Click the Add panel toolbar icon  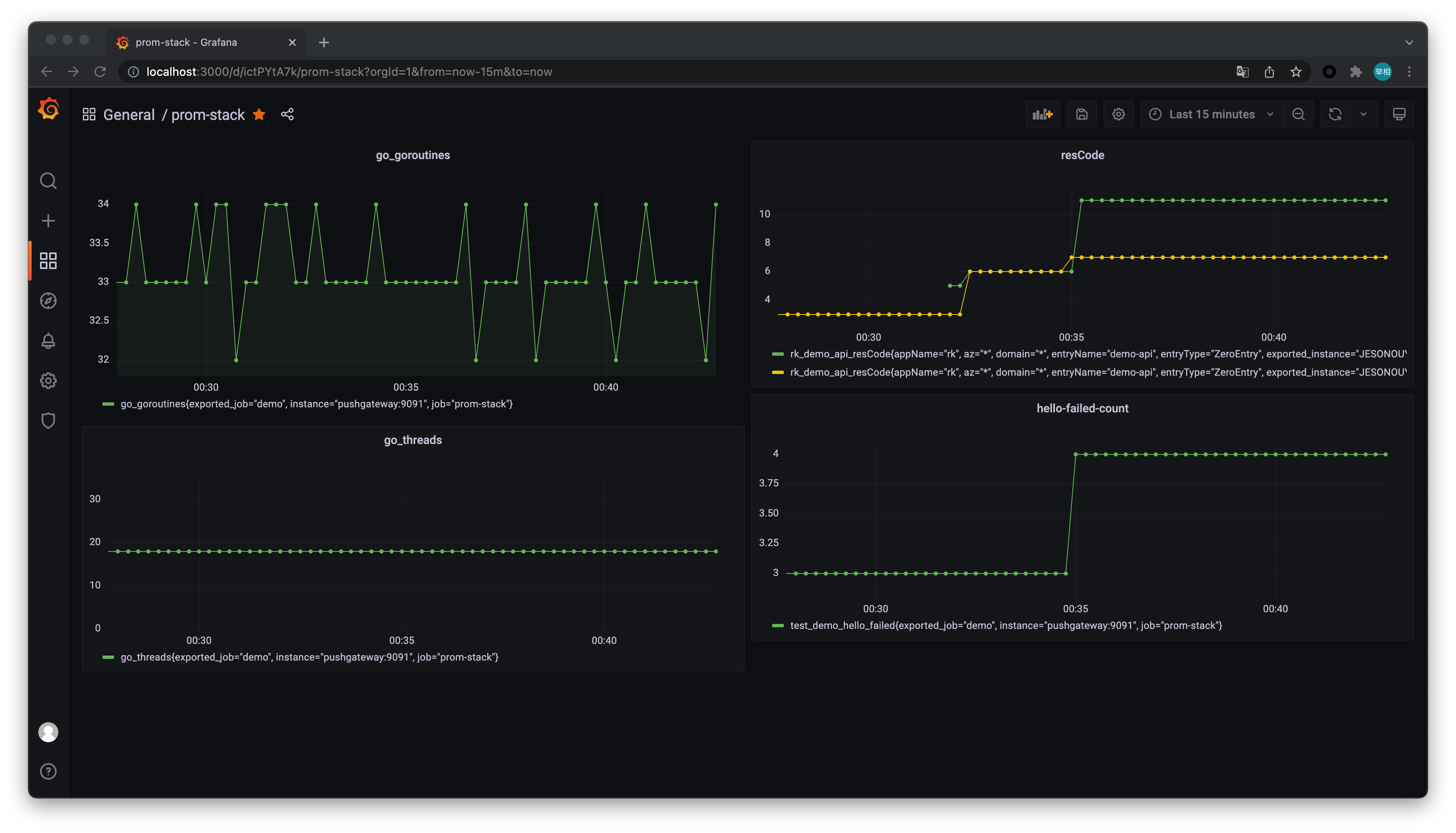[1042, 115]
